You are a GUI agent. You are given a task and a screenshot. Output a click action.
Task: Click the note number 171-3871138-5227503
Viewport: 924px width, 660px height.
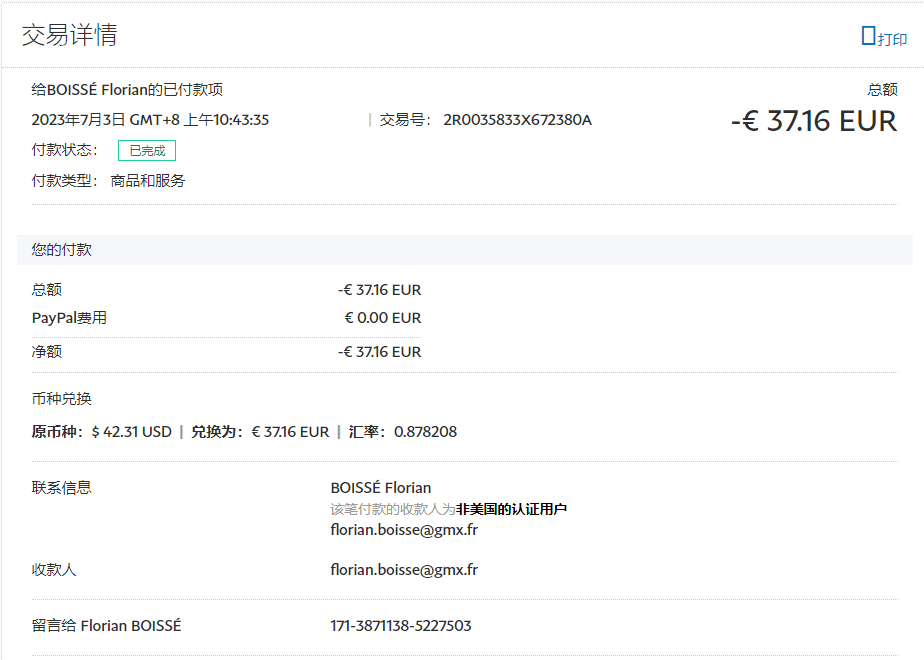400,626
